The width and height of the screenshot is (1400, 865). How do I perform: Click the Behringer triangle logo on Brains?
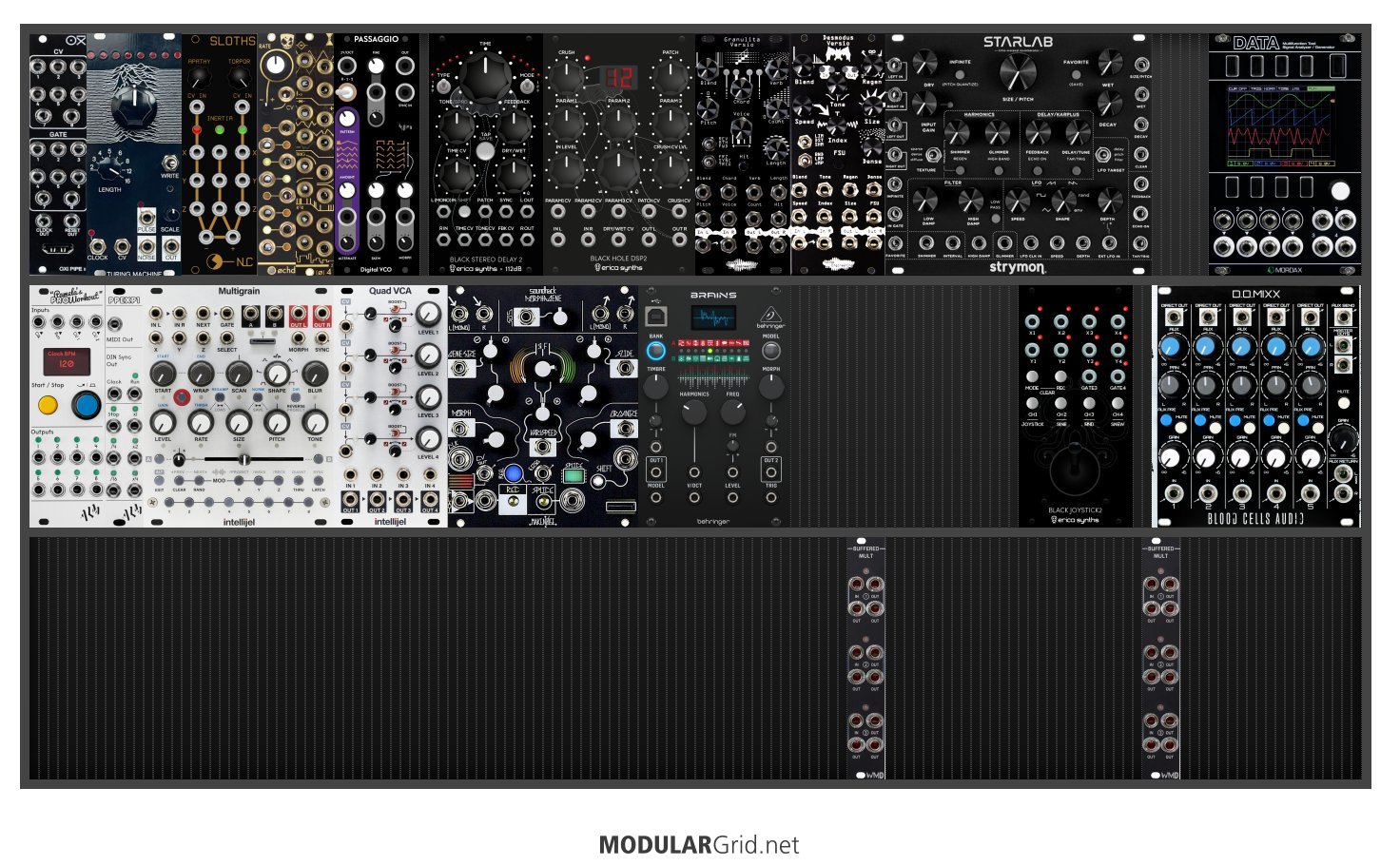[x=770, y=315]
